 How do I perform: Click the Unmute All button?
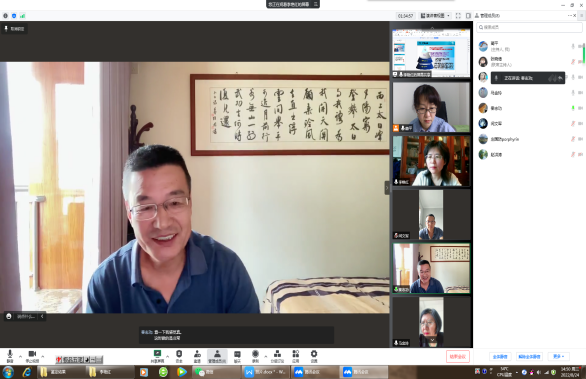529,356
